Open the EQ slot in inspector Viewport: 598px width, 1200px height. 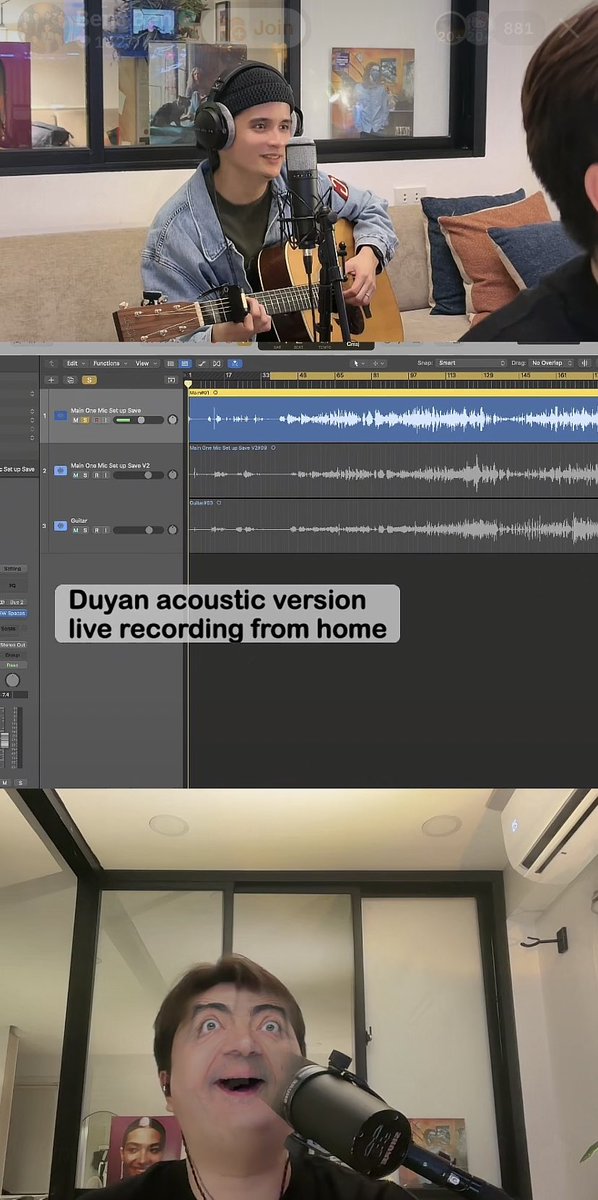[x=12, y=585]
